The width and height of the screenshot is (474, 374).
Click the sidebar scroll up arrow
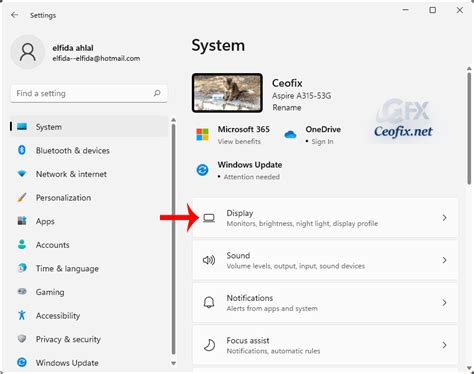pyautogui.click(x=173, y=120)
